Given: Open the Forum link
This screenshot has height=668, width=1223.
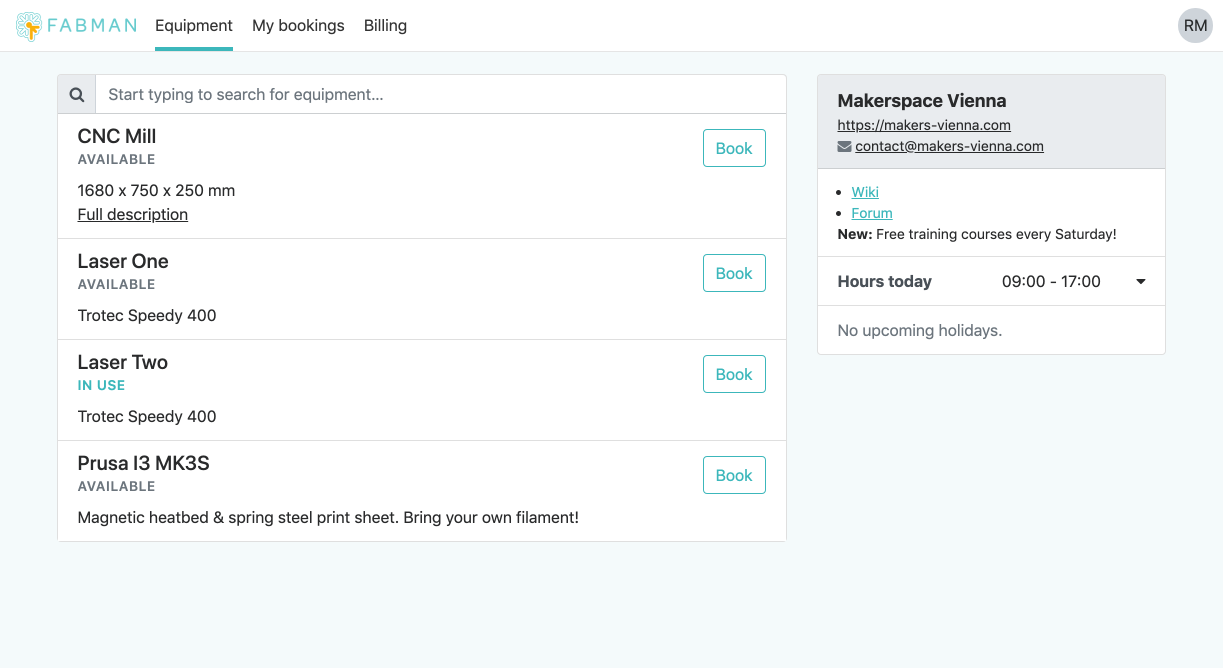Looking at the screenshot, I should tap(872, 213).
